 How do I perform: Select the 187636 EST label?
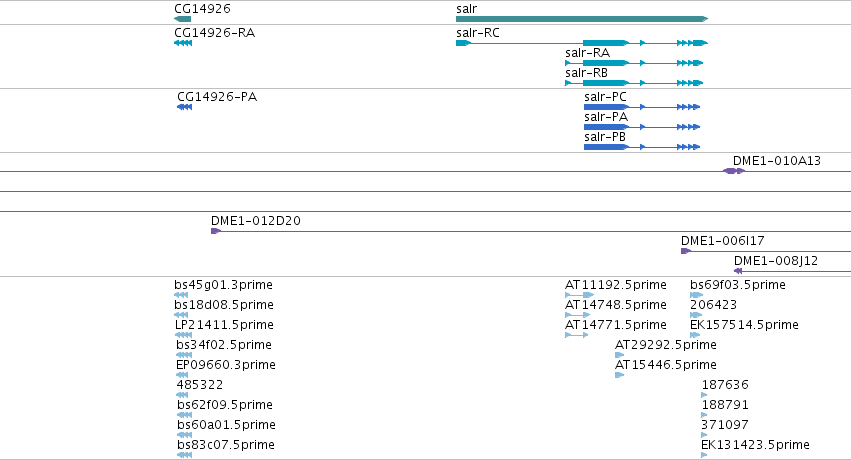(x=725, y=385)
